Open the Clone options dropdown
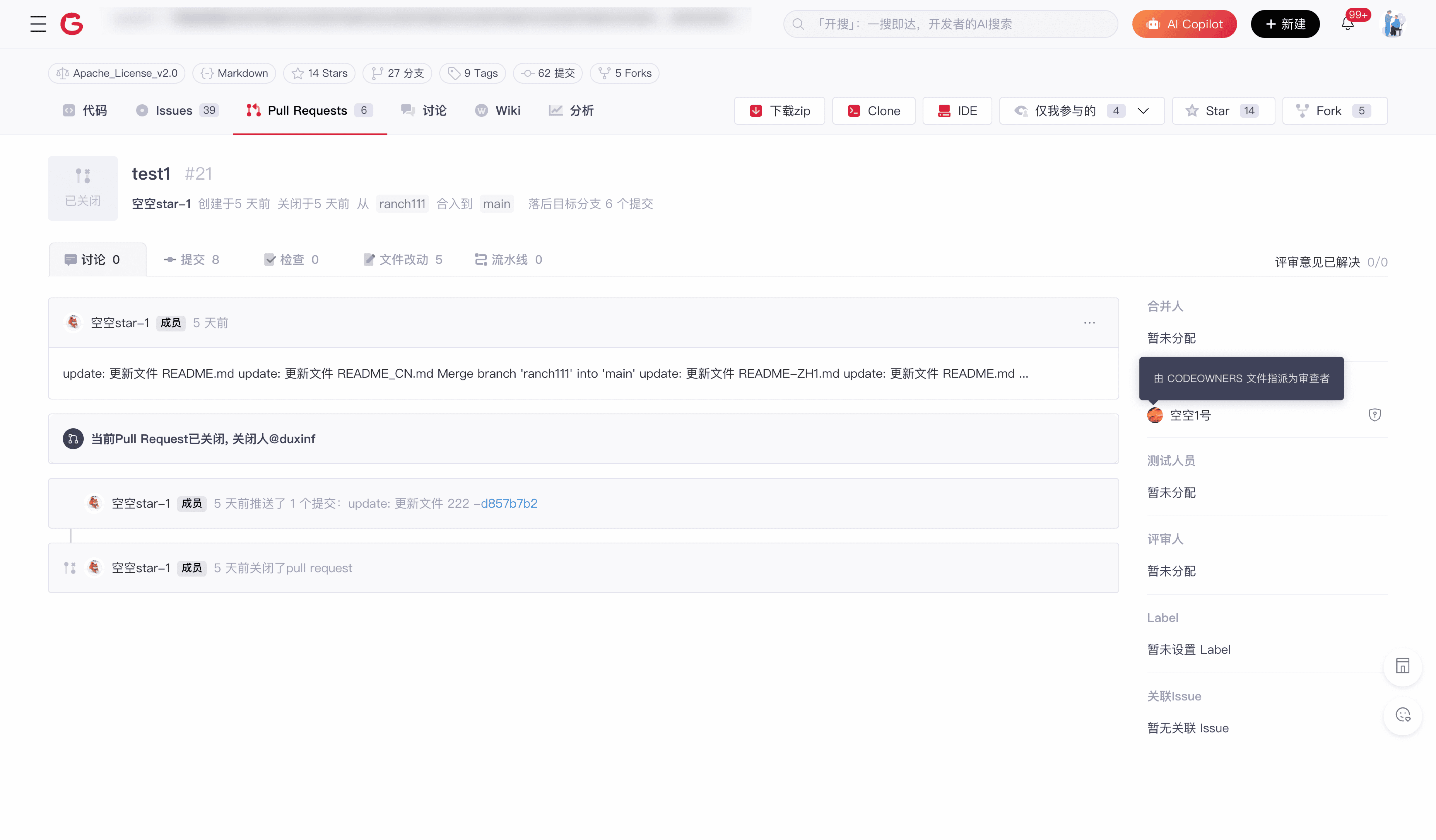 [x=873, y=111]
